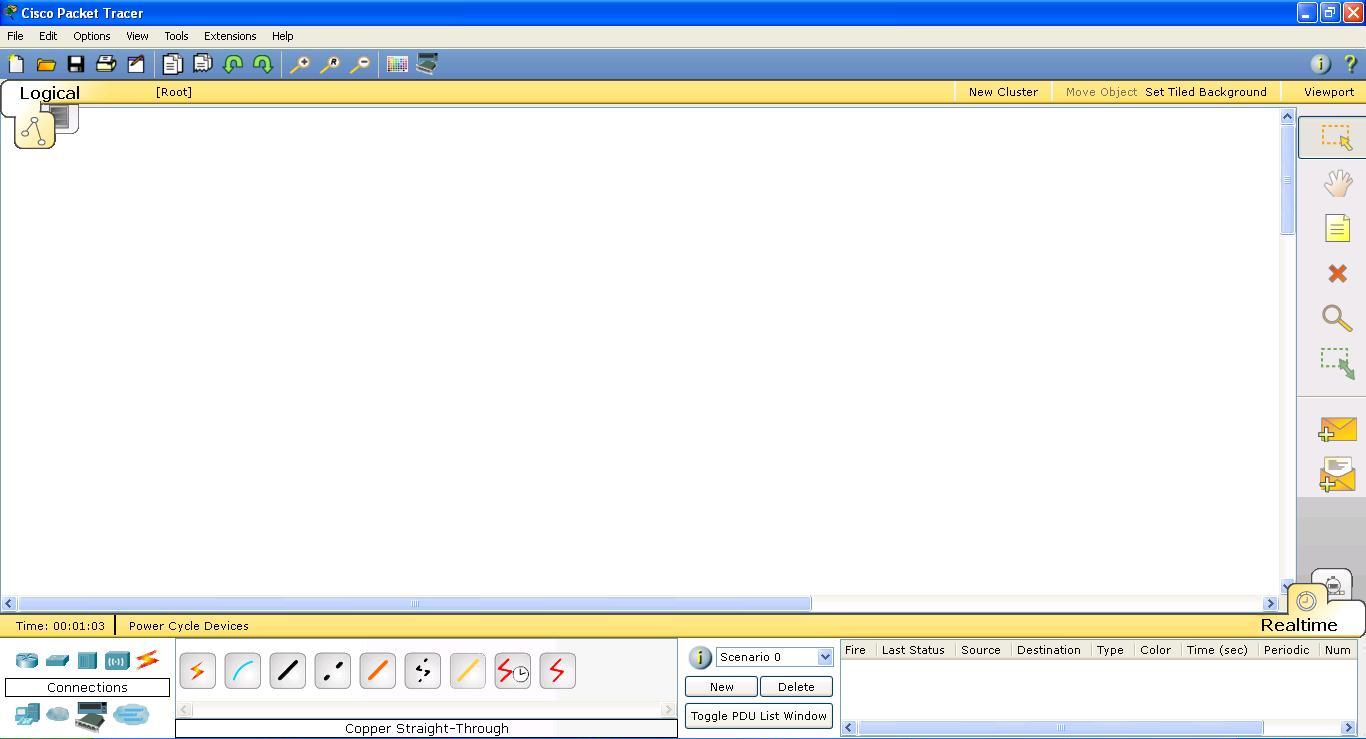Image resolution: width=1366 pixels, height=739 pixels.
Task: Select the Custom Made Devices category
Action: click(91, 716)
